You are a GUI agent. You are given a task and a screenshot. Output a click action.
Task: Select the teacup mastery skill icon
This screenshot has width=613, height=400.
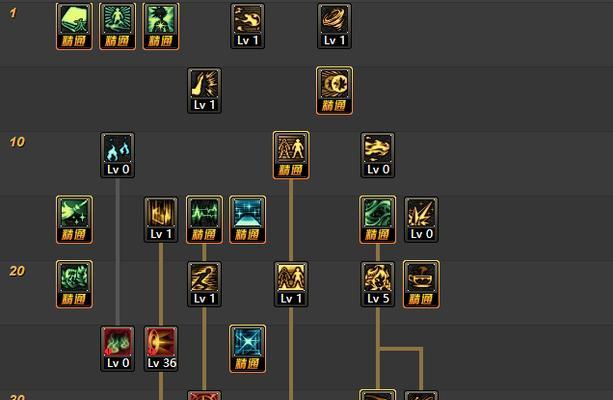pos(421,284)
